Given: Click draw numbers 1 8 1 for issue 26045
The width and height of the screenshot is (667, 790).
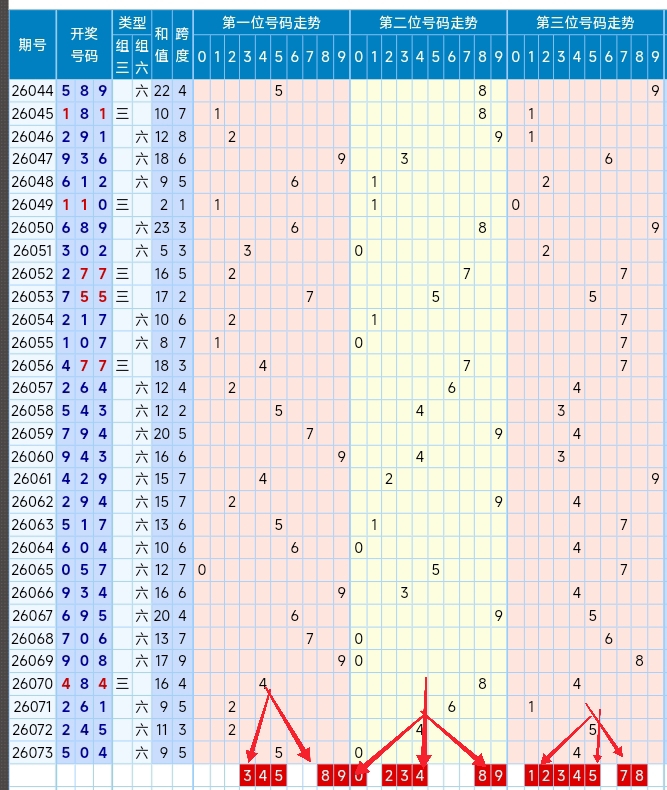Looking at the screenshot, I should (x=84, y=113).
